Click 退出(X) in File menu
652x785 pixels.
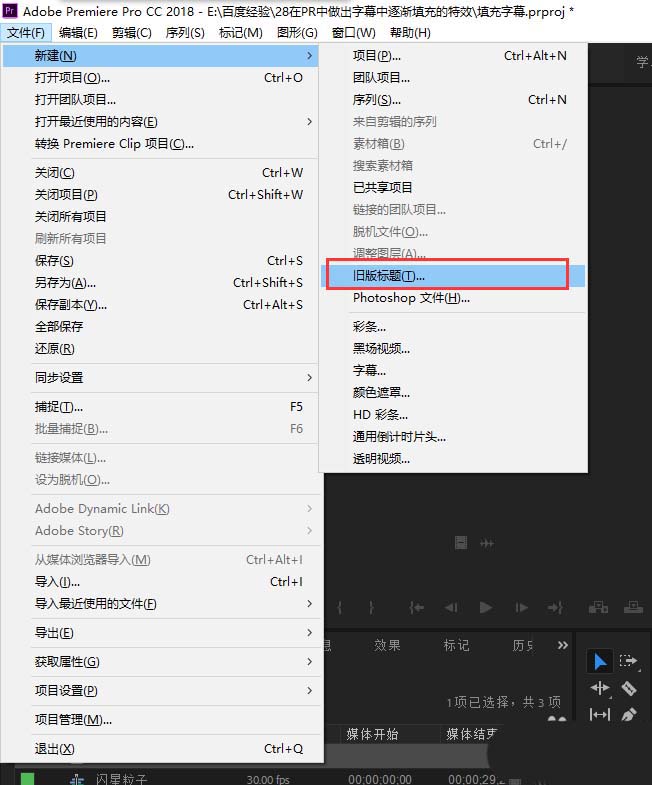(x=160, y=749)
